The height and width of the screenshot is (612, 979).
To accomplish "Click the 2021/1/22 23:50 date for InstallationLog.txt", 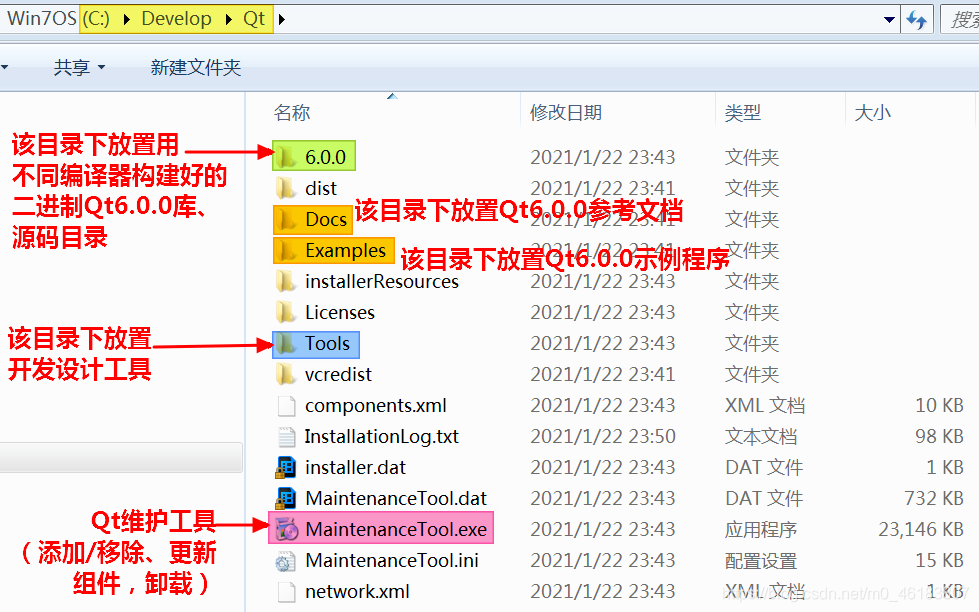I will coord(603,437).
